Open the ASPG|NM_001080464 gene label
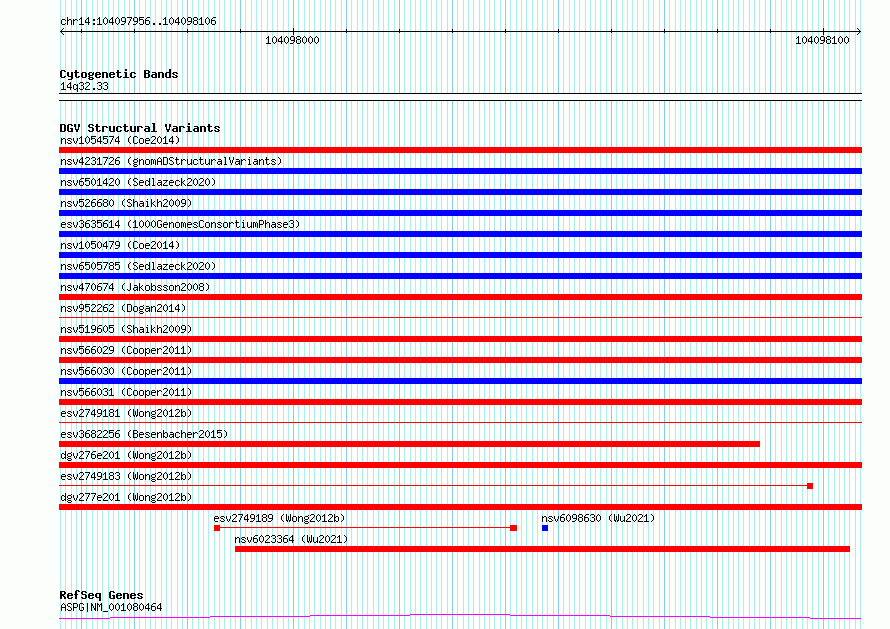The height and width of the screenshot is (629, 890). [x=111, y=607]
